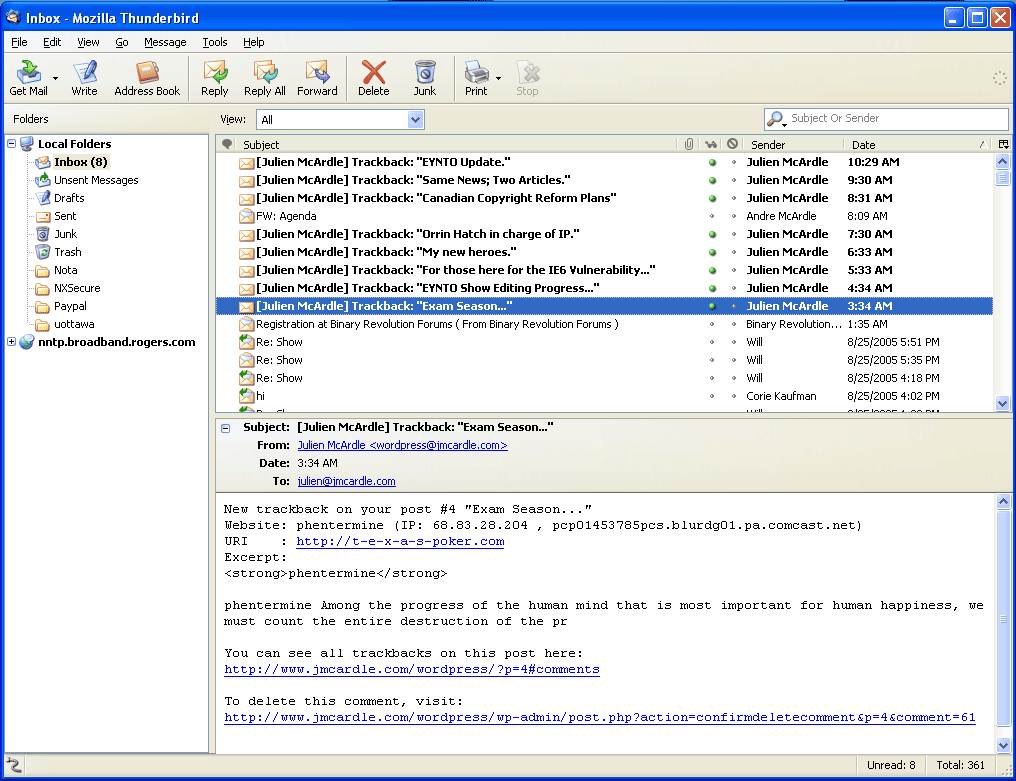
Task: Sort messages by the Date column
Action: (919, 144)
